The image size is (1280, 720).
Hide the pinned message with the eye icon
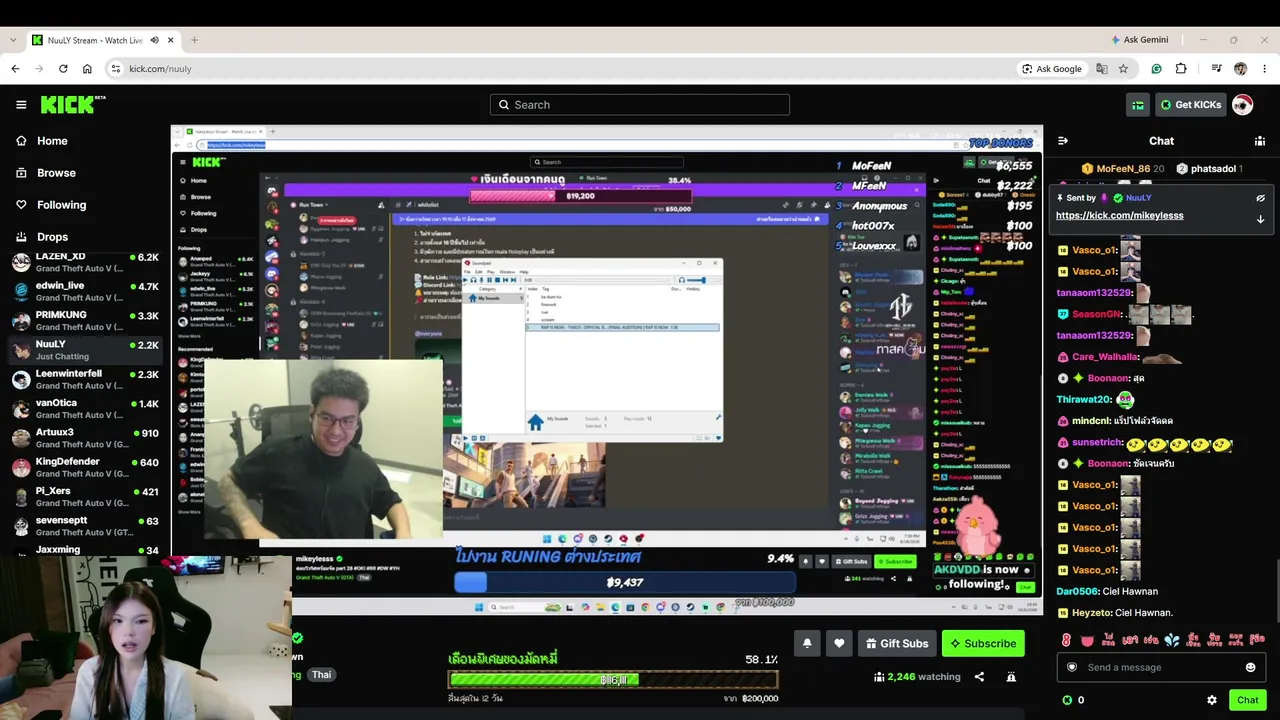tap(1260, 198)
